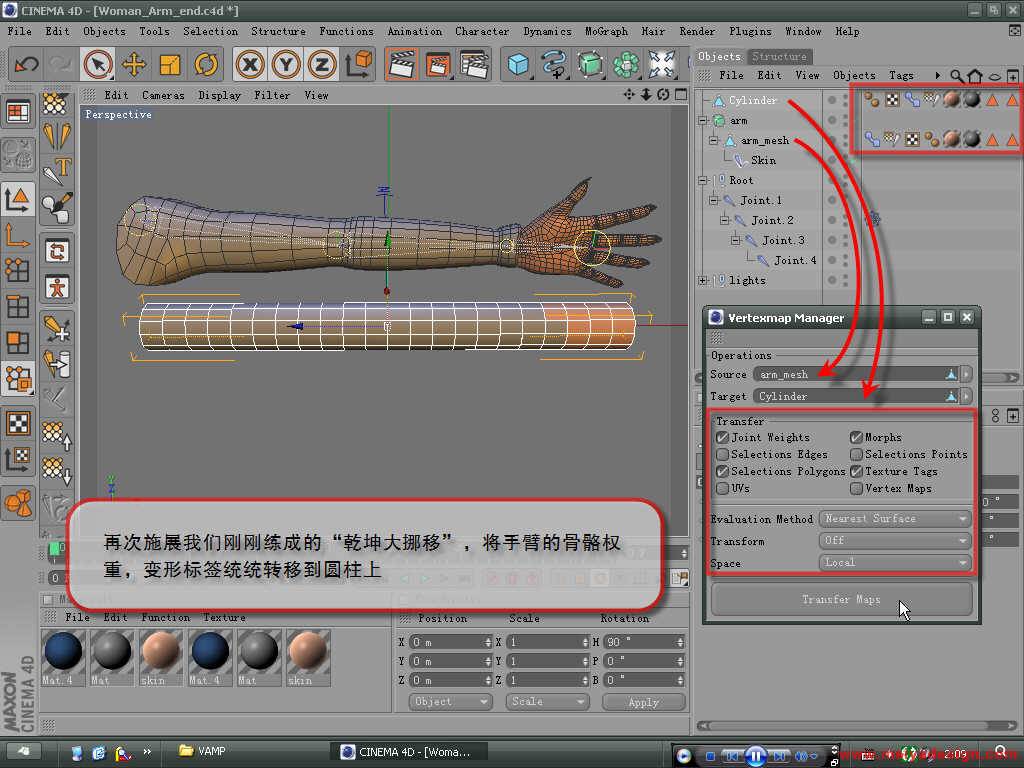The height and width of the screenshot is (768, 1024).
Task: Select the Rotate tool icon
Action: pos(205,65)
